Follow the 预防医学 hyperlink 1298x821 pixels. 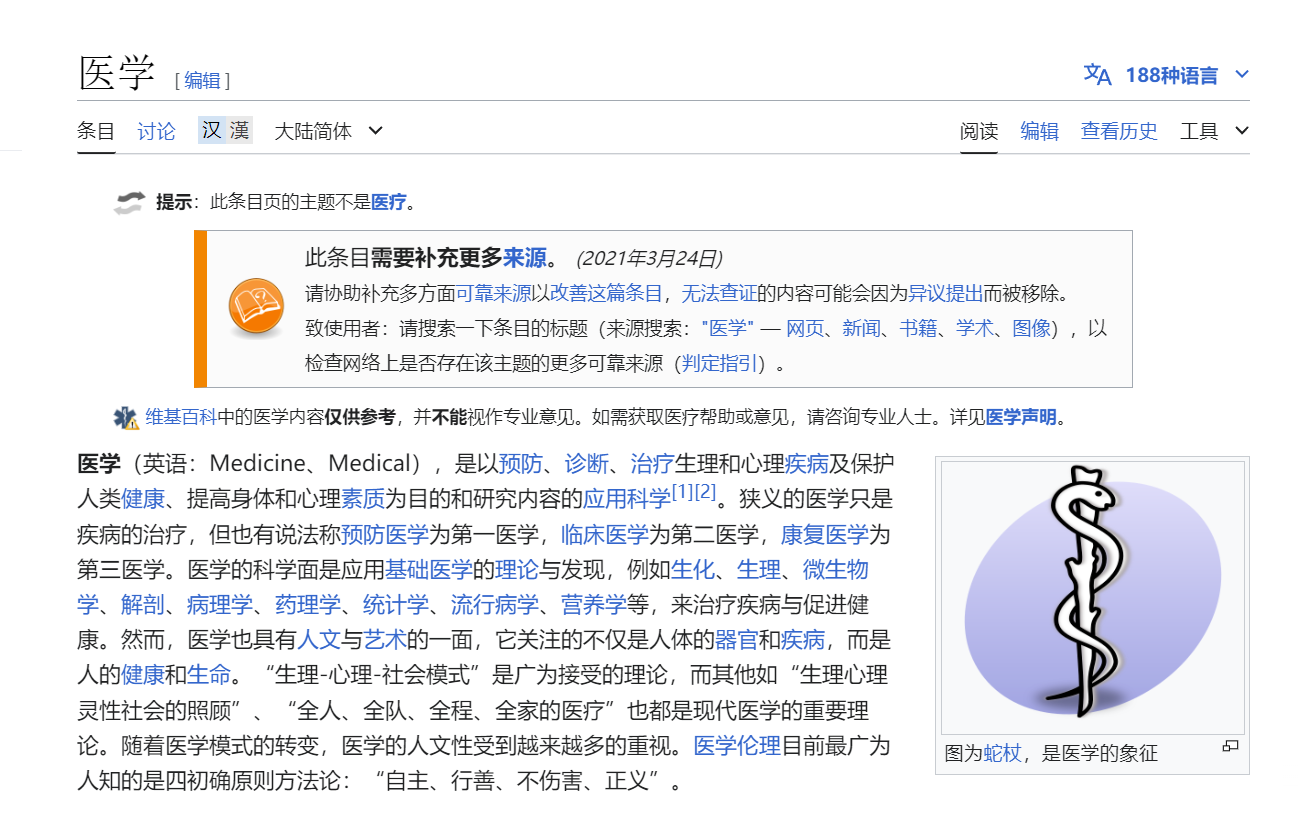coord(384,534)
